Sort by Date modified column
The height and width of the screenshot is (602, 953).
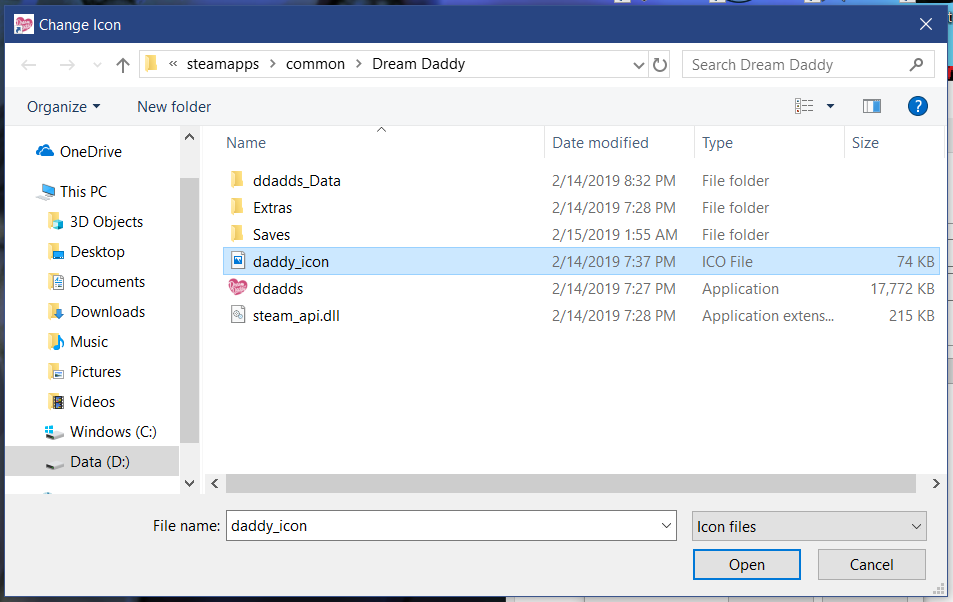coord(600,143)
